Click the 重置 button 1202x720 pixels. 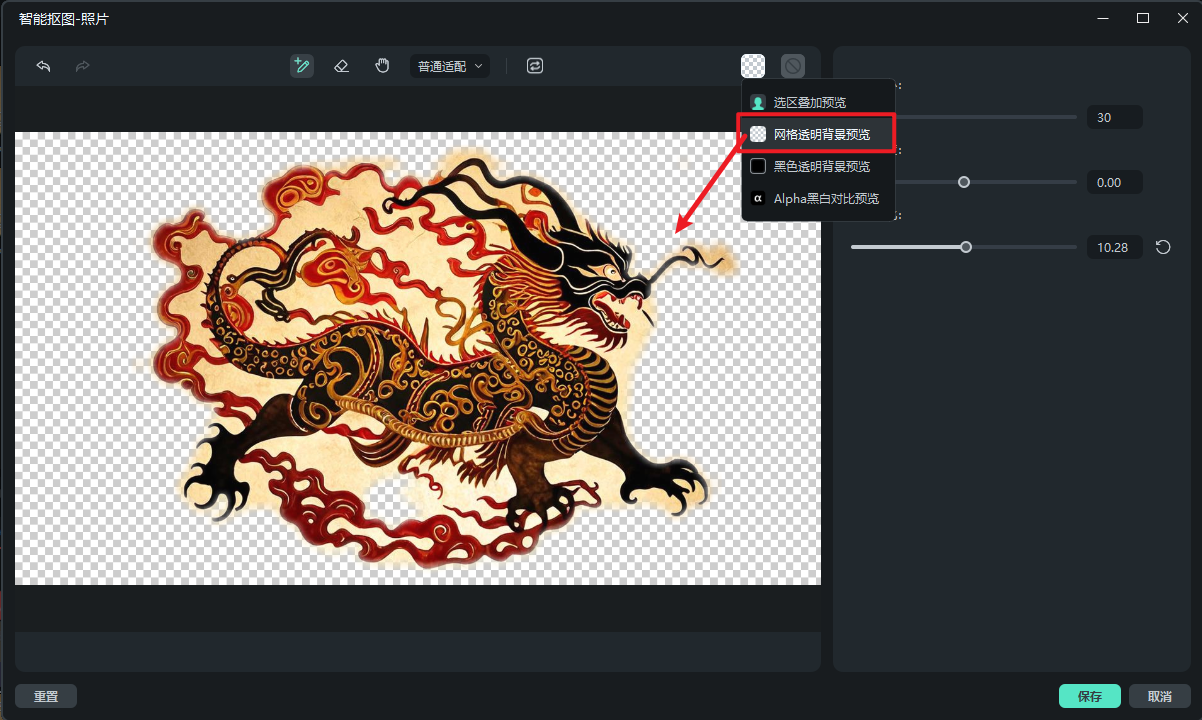coord(46,696)
